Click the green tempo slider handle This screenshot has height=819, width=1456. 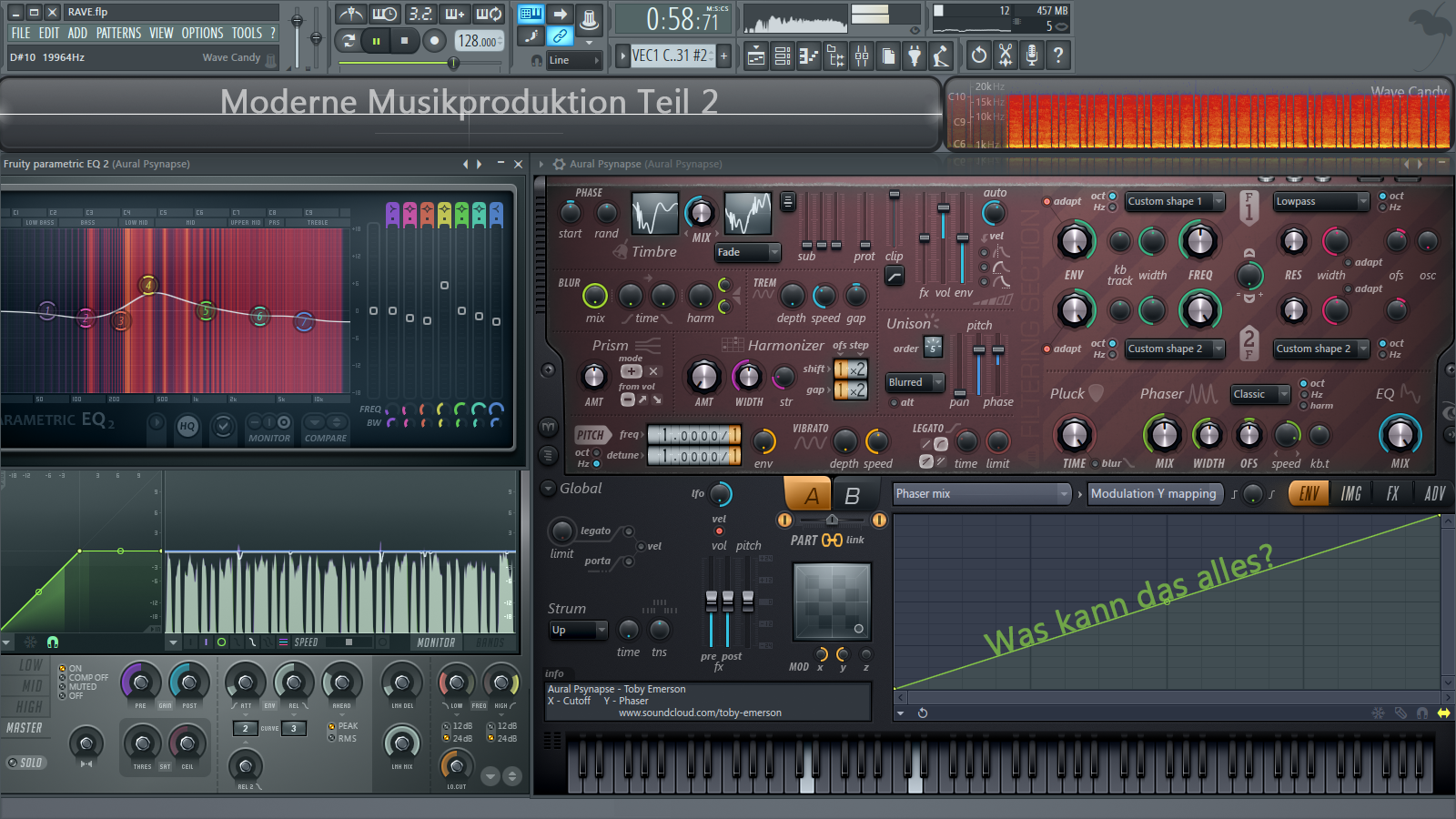(453, 63)
